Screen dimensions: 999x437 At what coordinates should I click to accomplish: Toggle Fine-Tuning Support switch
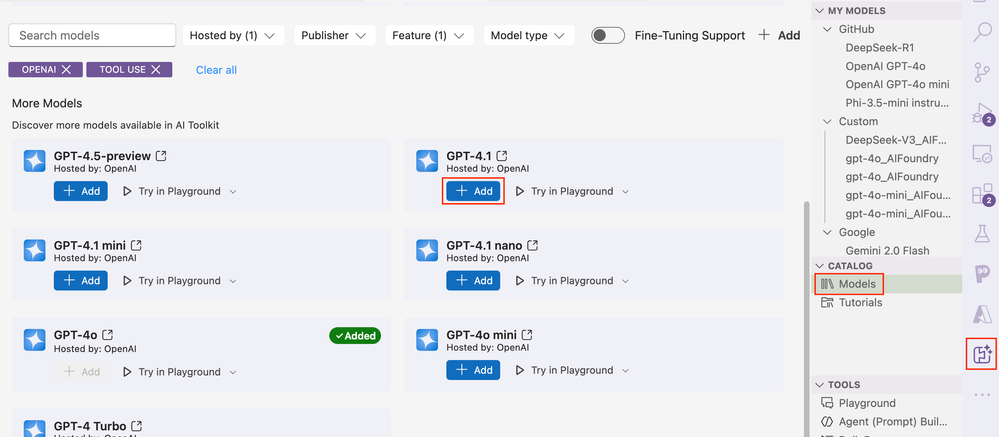(x=608, y=36)
